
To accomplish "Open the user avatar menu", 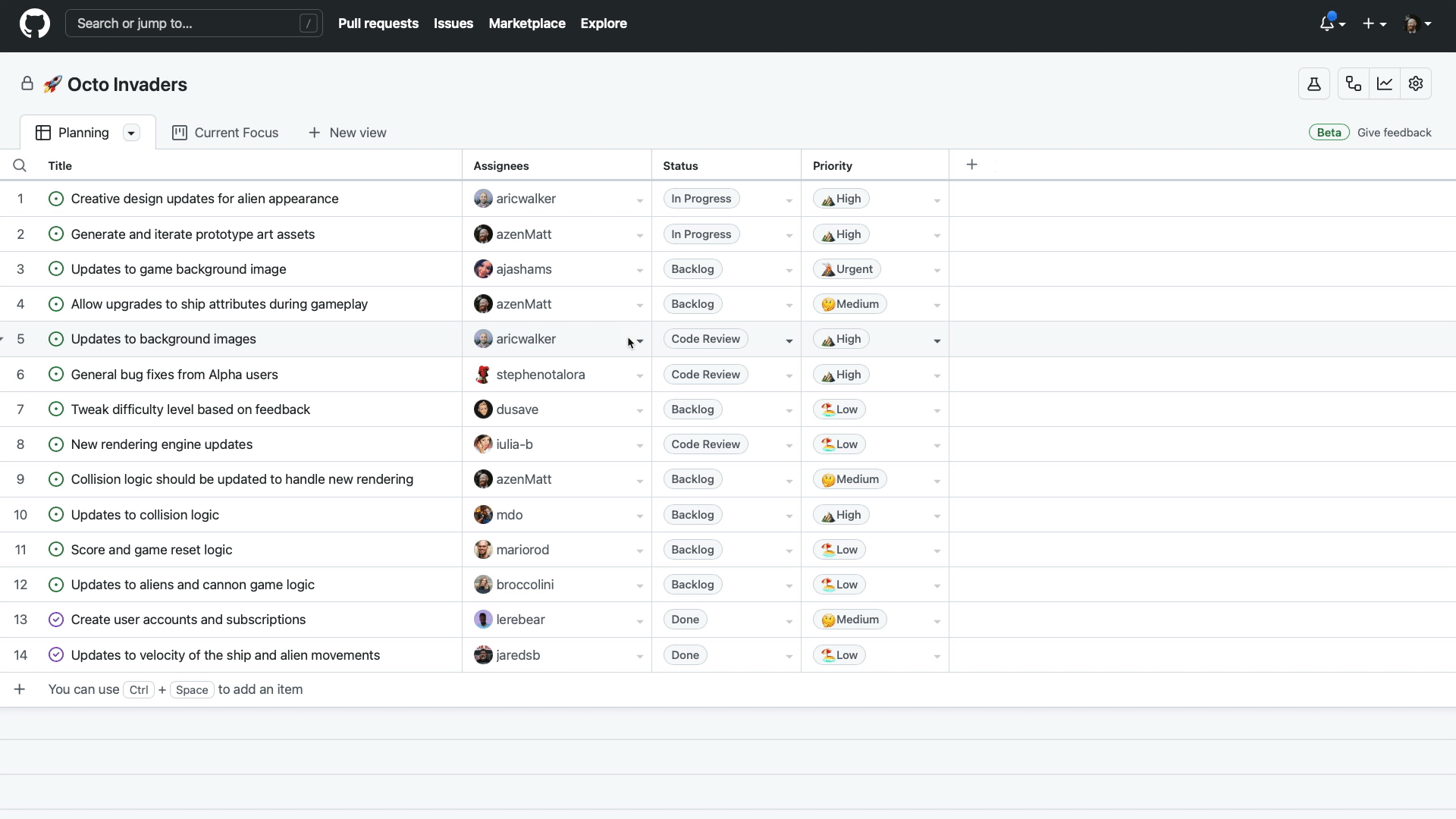I will 1417,24.
